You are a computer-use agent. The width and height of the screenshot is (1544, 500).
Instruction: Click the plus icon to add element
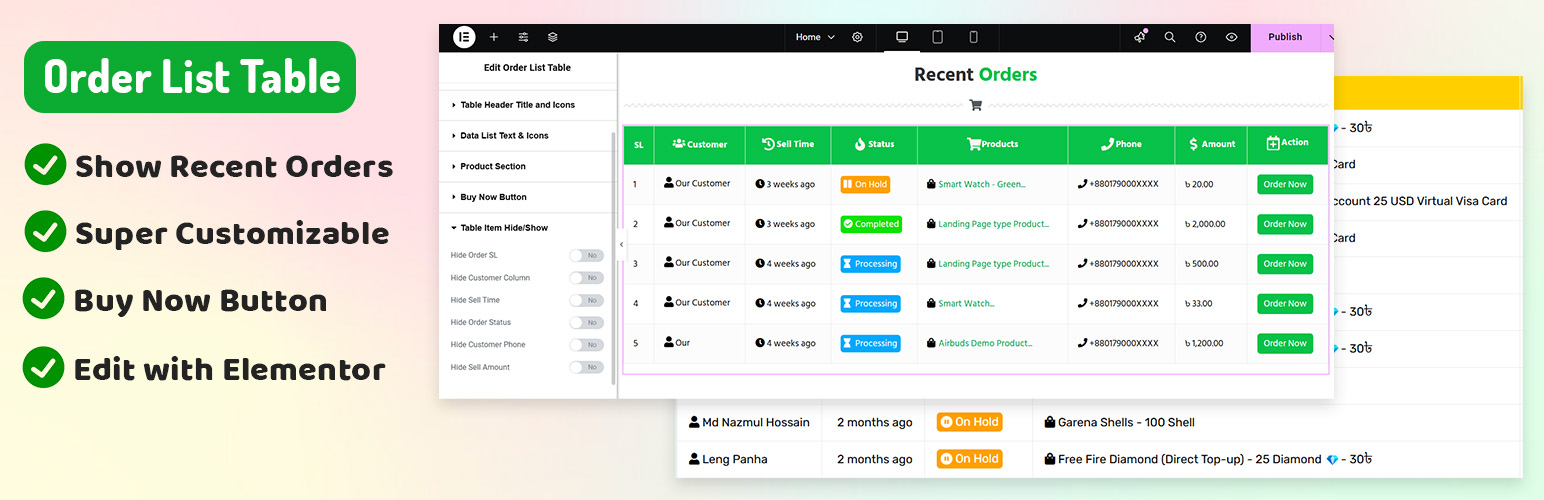(494, 37)
